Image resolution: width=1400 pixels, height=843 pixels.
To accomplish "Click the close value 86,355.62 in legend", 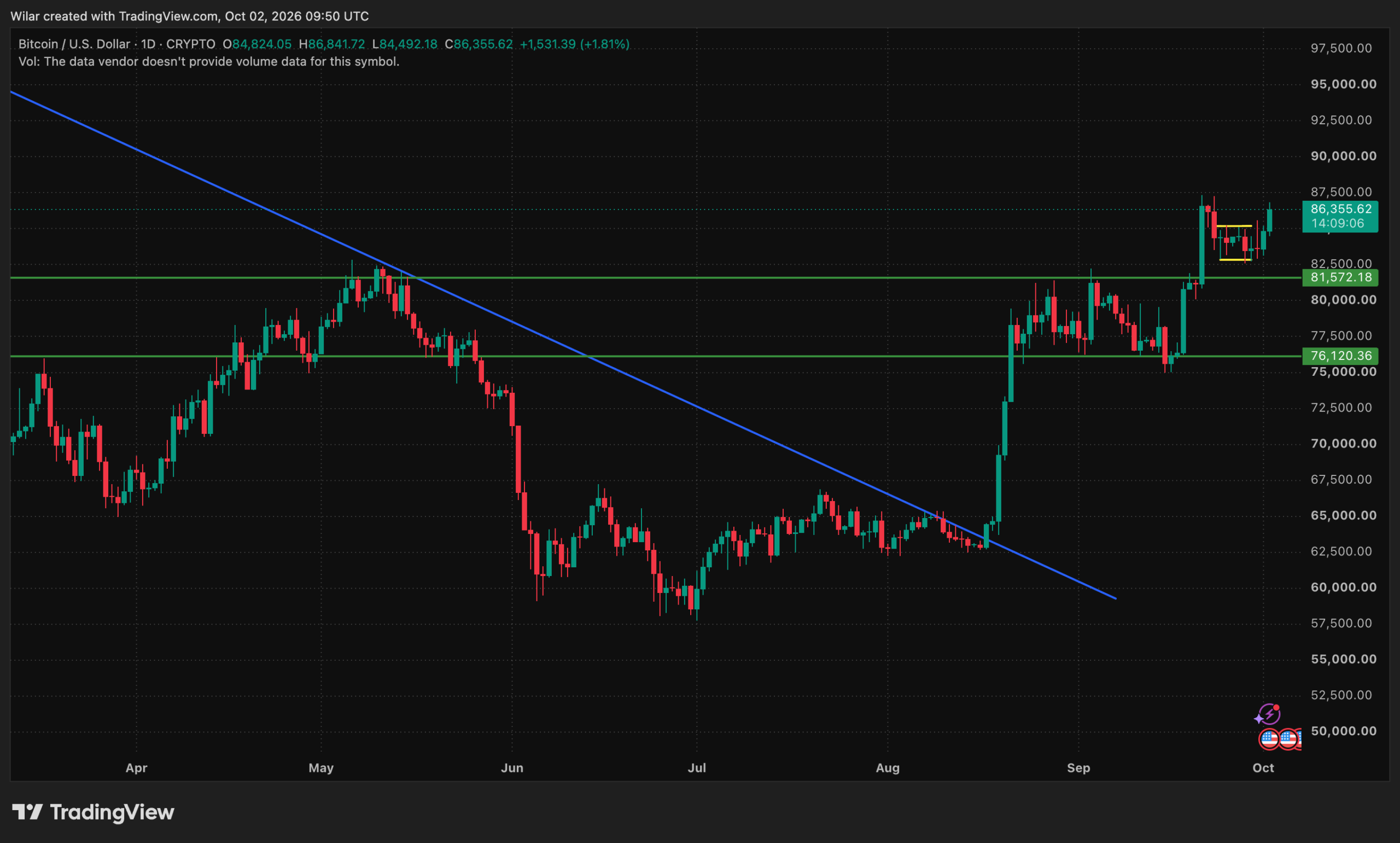I will (483, 44).
